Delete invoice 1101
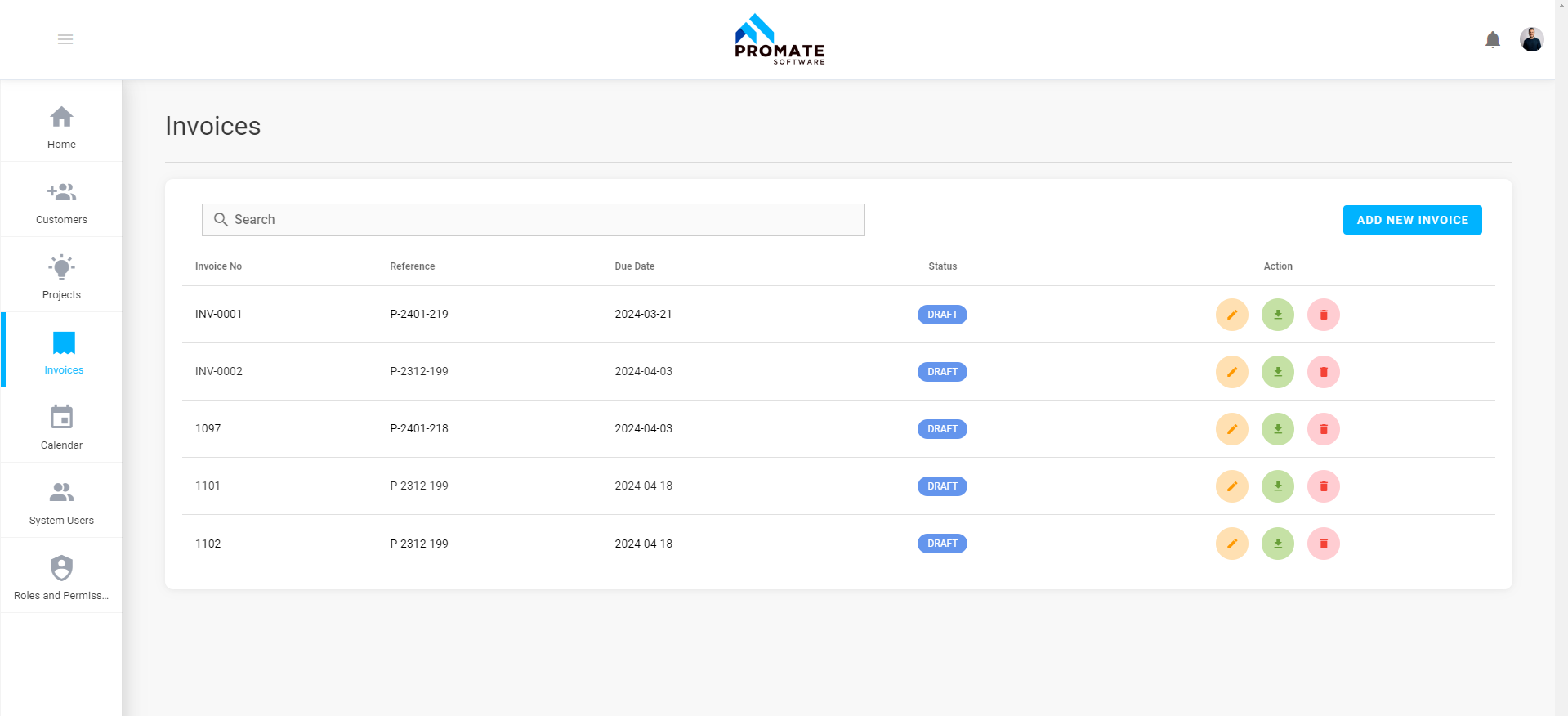 (x=1323, y=486)
